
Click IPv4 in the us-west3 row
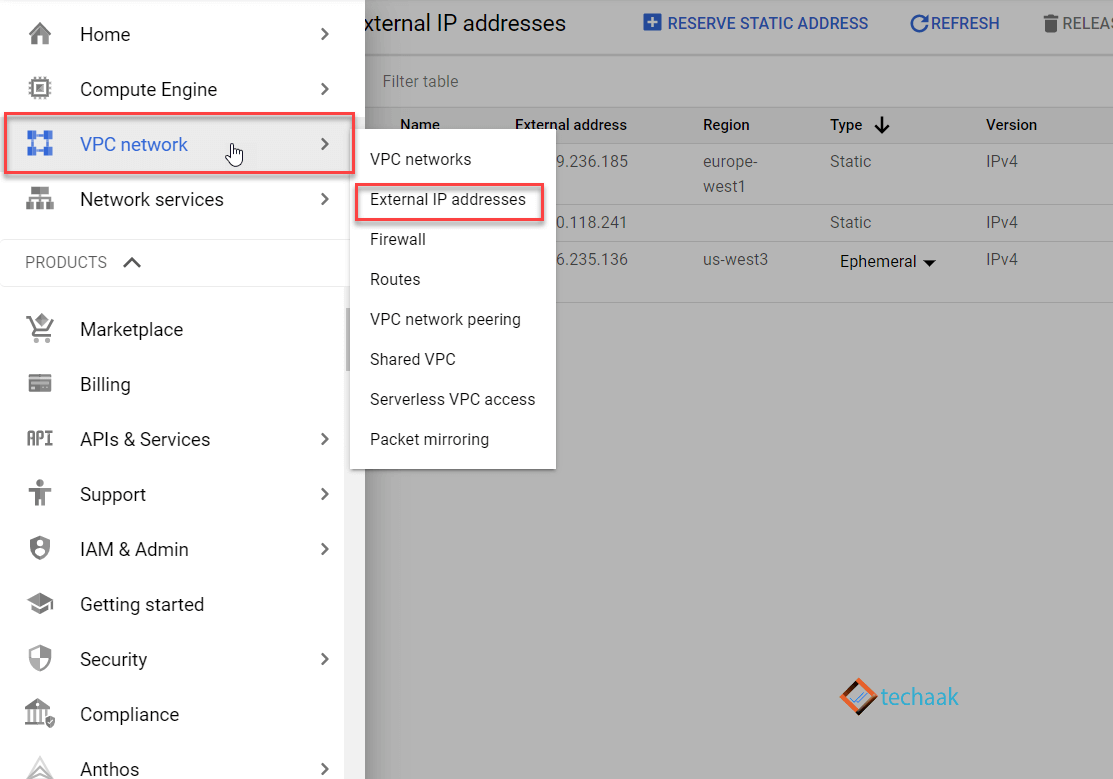[x=1002, y=259]
